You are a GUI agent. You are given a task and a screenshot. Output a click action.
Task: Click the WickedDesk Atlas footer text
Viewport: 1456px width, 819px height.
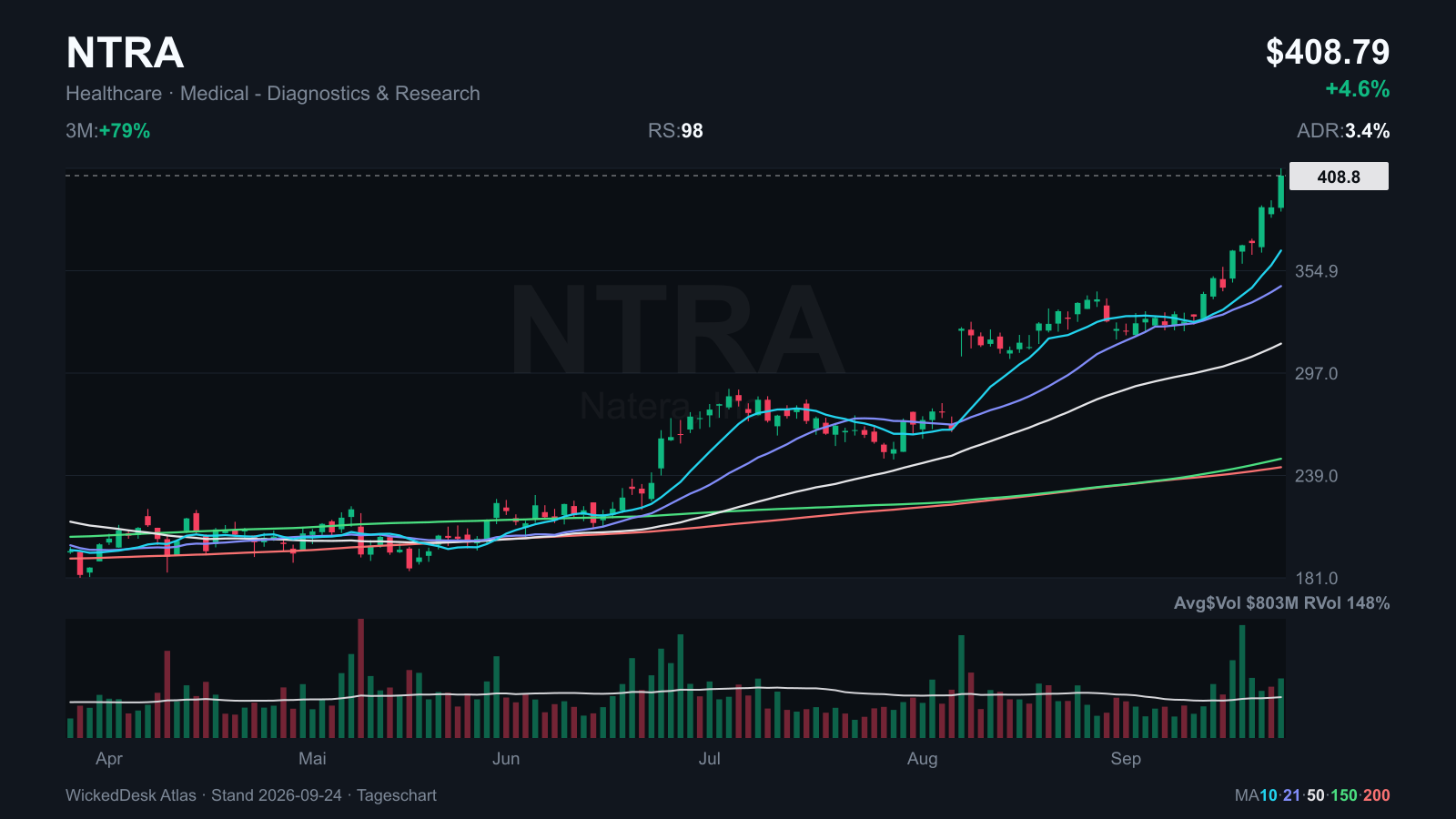coord(131,795)
